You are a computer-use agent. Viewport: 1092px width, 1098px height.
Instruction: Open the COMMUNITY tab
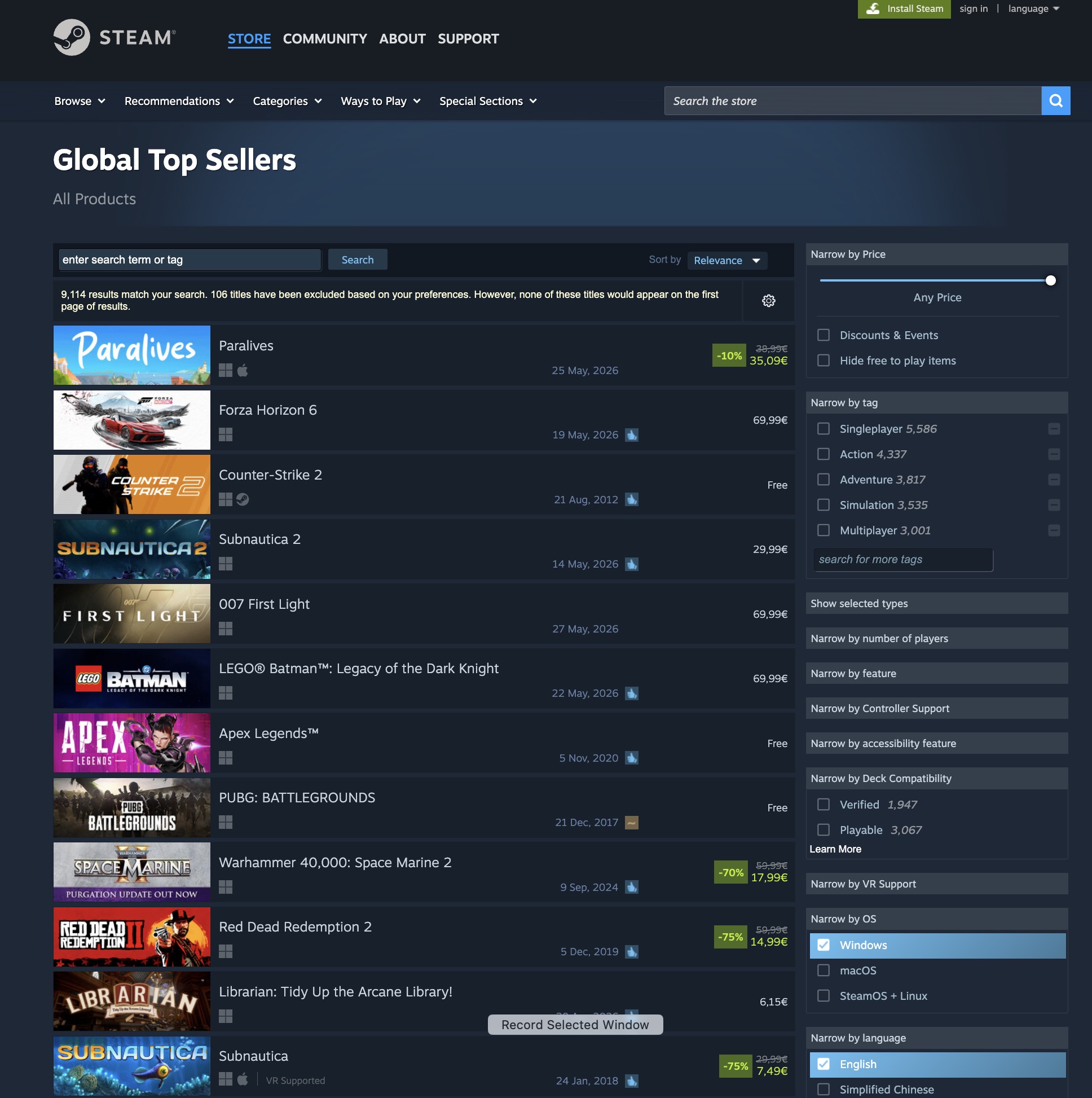pos(325,38)
